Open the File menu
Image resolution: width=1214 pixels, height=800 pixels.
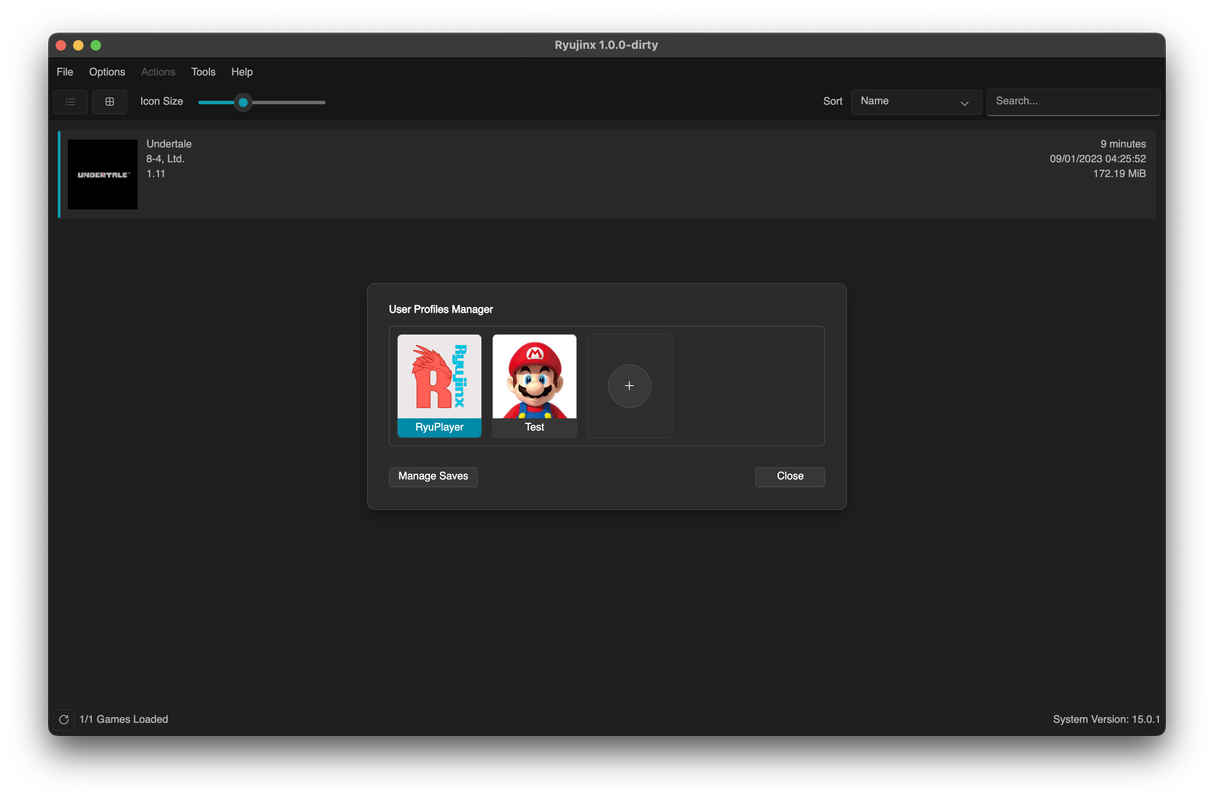[x=65, y=72]
